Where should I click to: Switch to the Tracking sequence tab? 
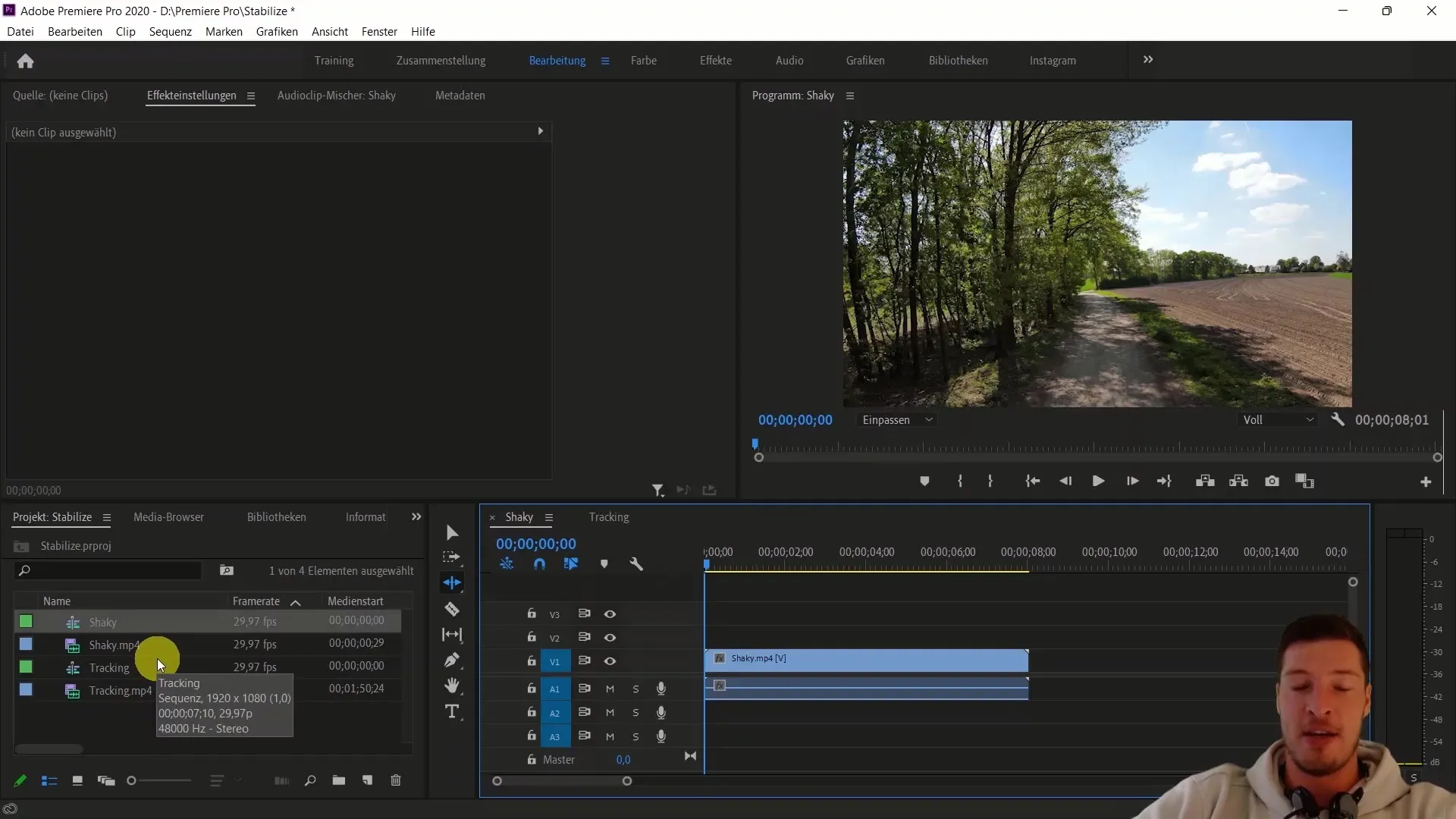[x=608, y=517]
